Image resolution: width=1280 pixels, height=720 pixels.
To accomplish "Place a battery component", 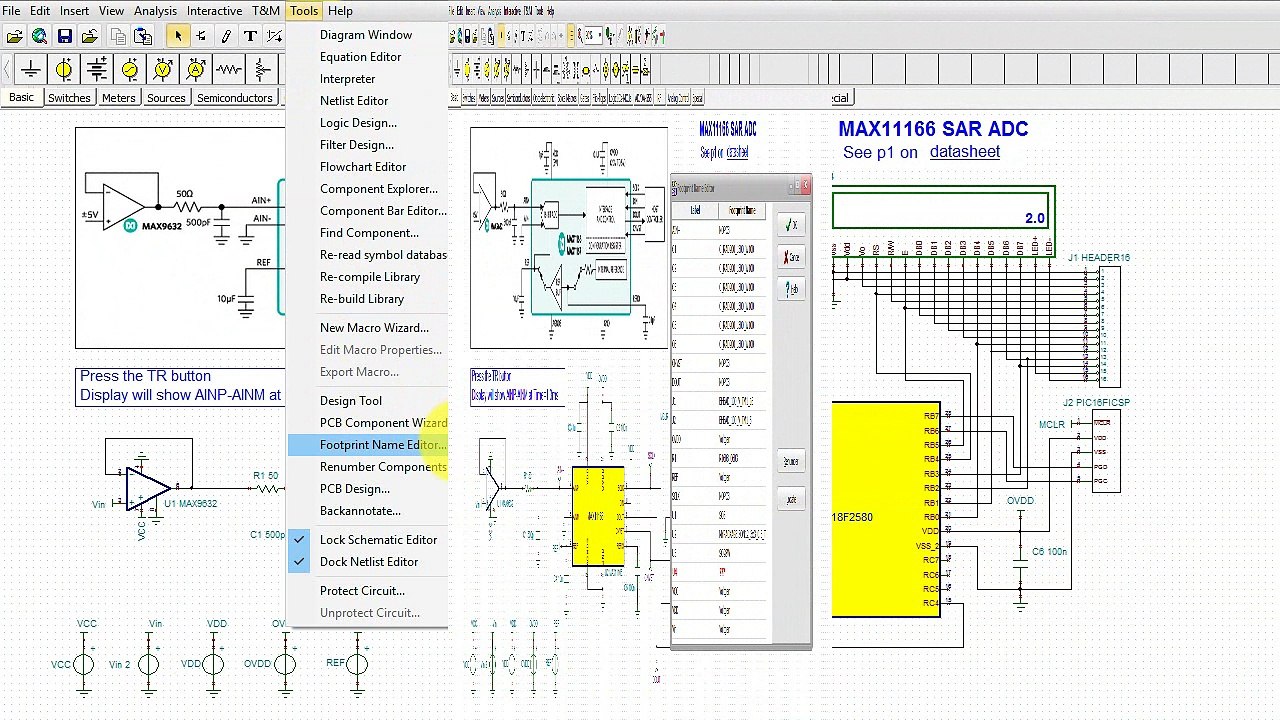I will click(97, 69).
